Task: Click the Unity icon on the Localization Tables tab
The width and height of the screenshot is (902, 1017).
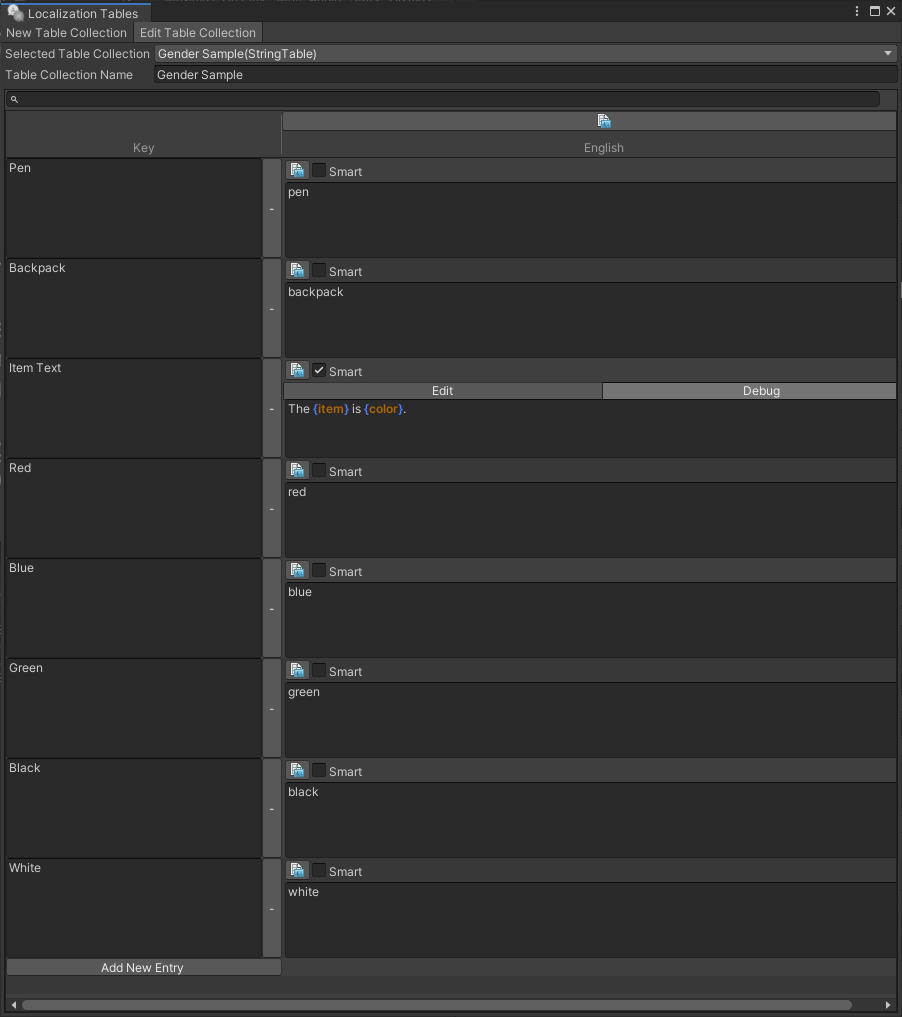Action: (14, 13)
